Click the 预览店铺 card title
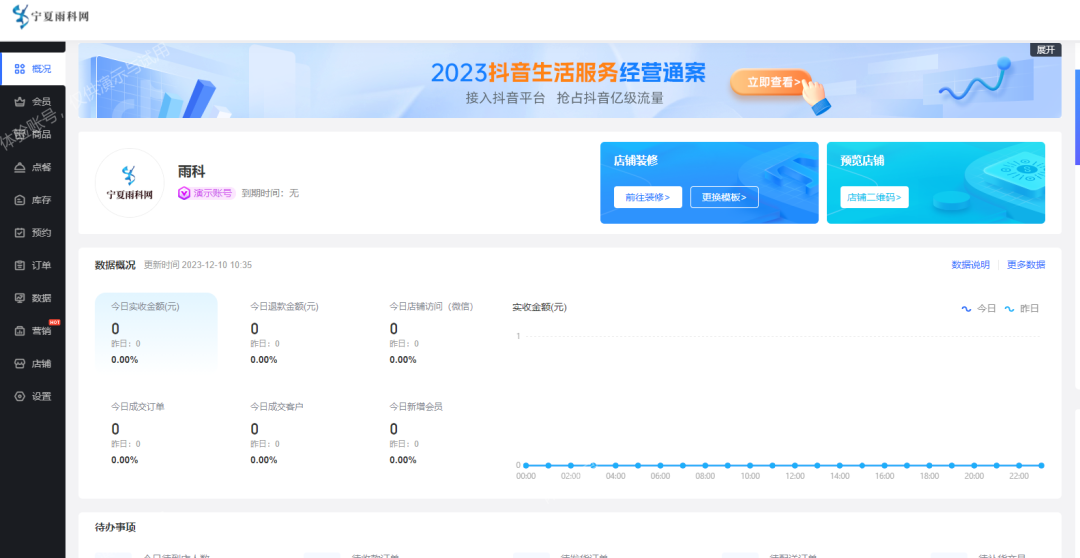This screenshot has height=558, width=1080. (x=862, y=161)
